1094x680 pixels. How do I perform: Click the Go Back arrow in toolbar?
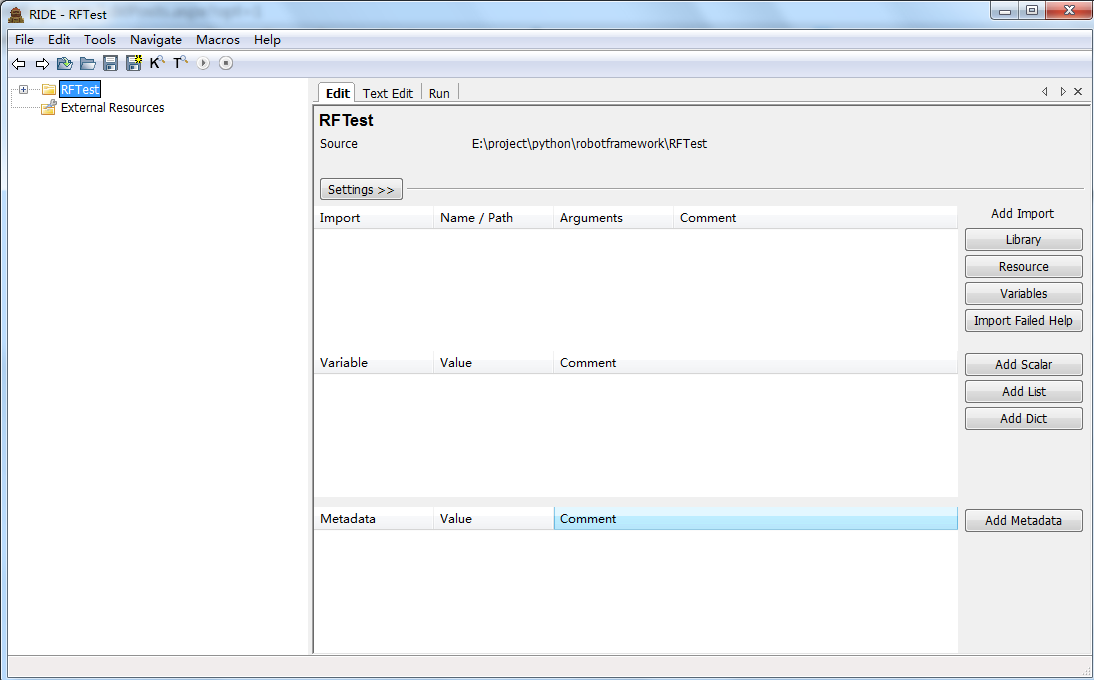click(19, 63)
